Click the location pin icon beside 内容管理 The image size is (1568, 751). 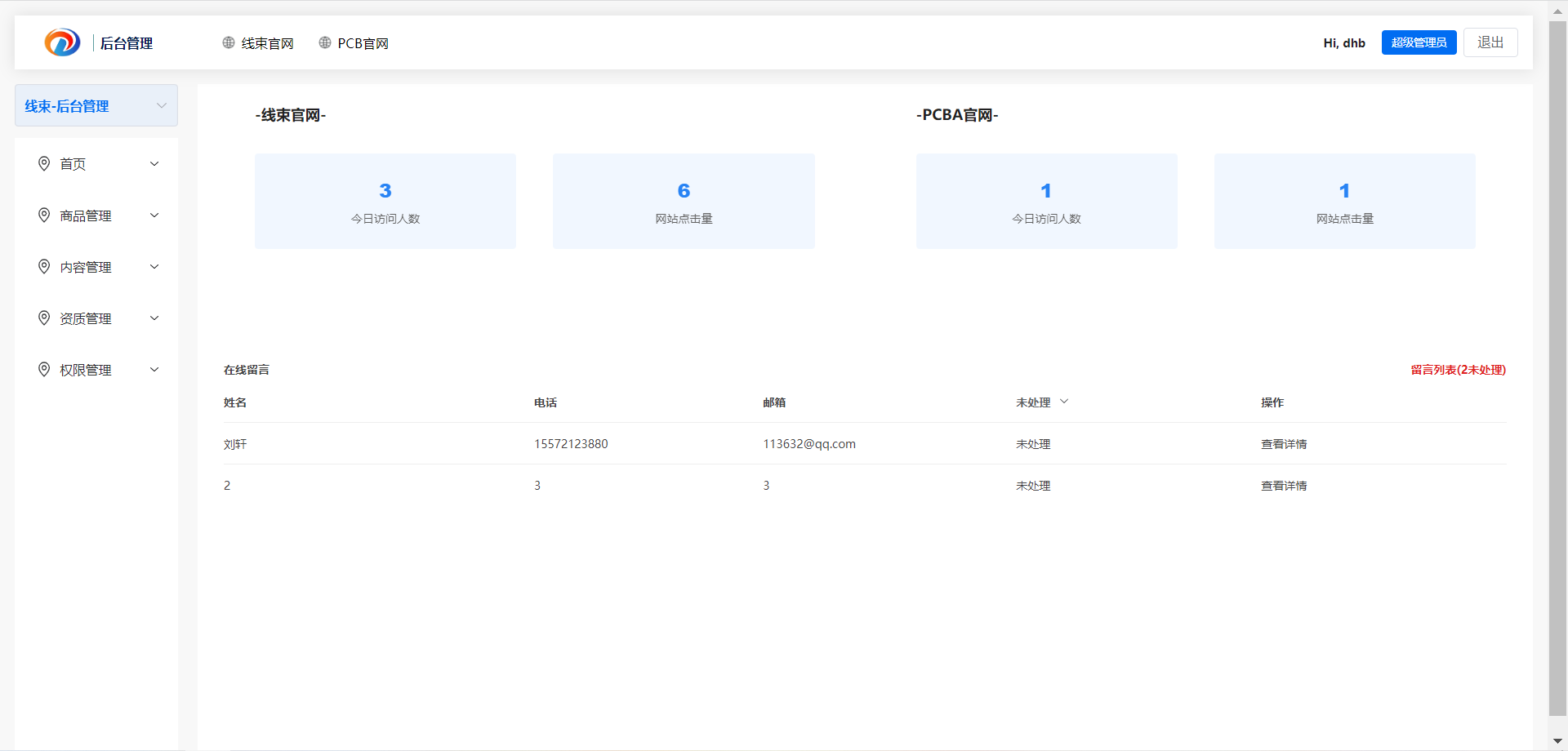tap(44, 266)
